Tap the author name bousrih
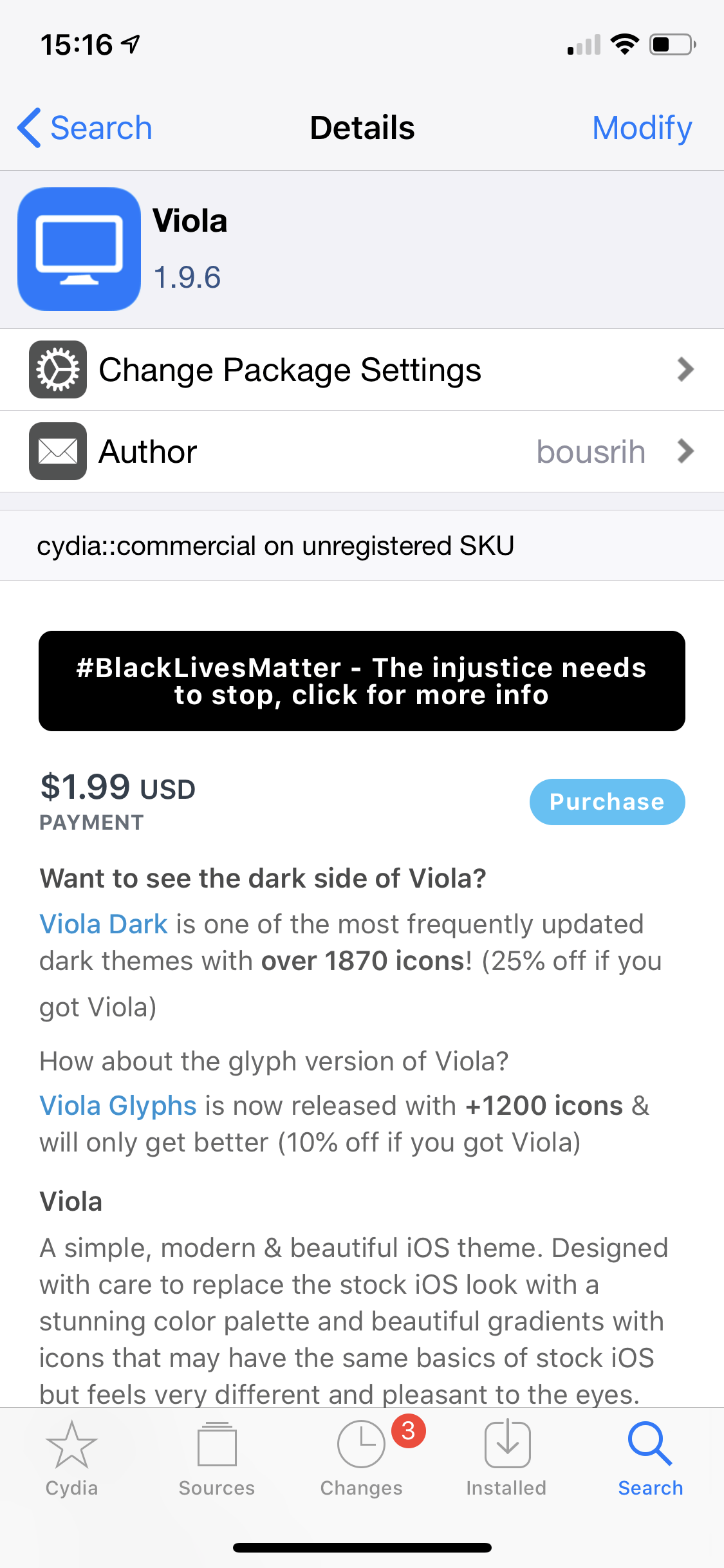 pyautogui.click(x=591, y=452)
